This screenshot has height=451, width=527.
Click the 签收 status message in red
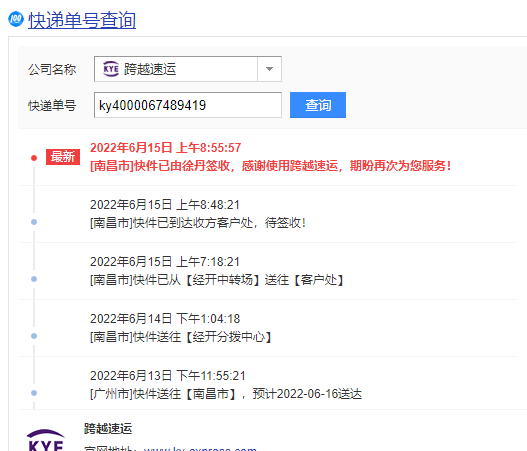point(271,166)
